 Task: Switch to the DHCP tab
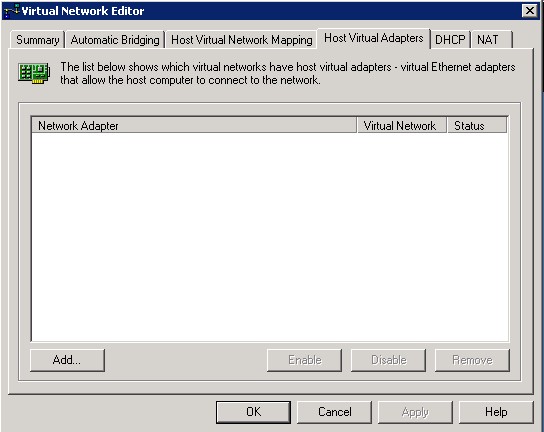pyautogui.click(x=450, y=40)
